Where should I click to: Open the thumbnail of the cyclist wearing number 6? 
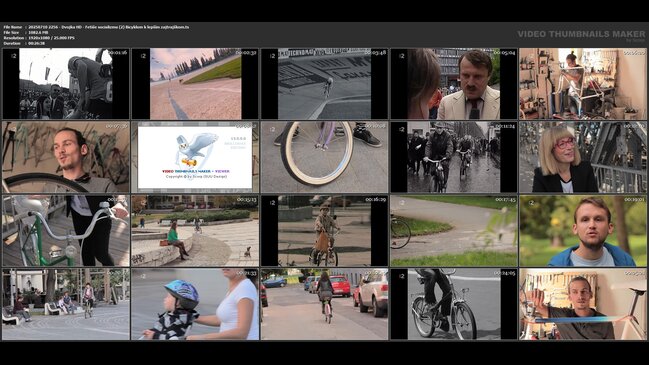66,84
